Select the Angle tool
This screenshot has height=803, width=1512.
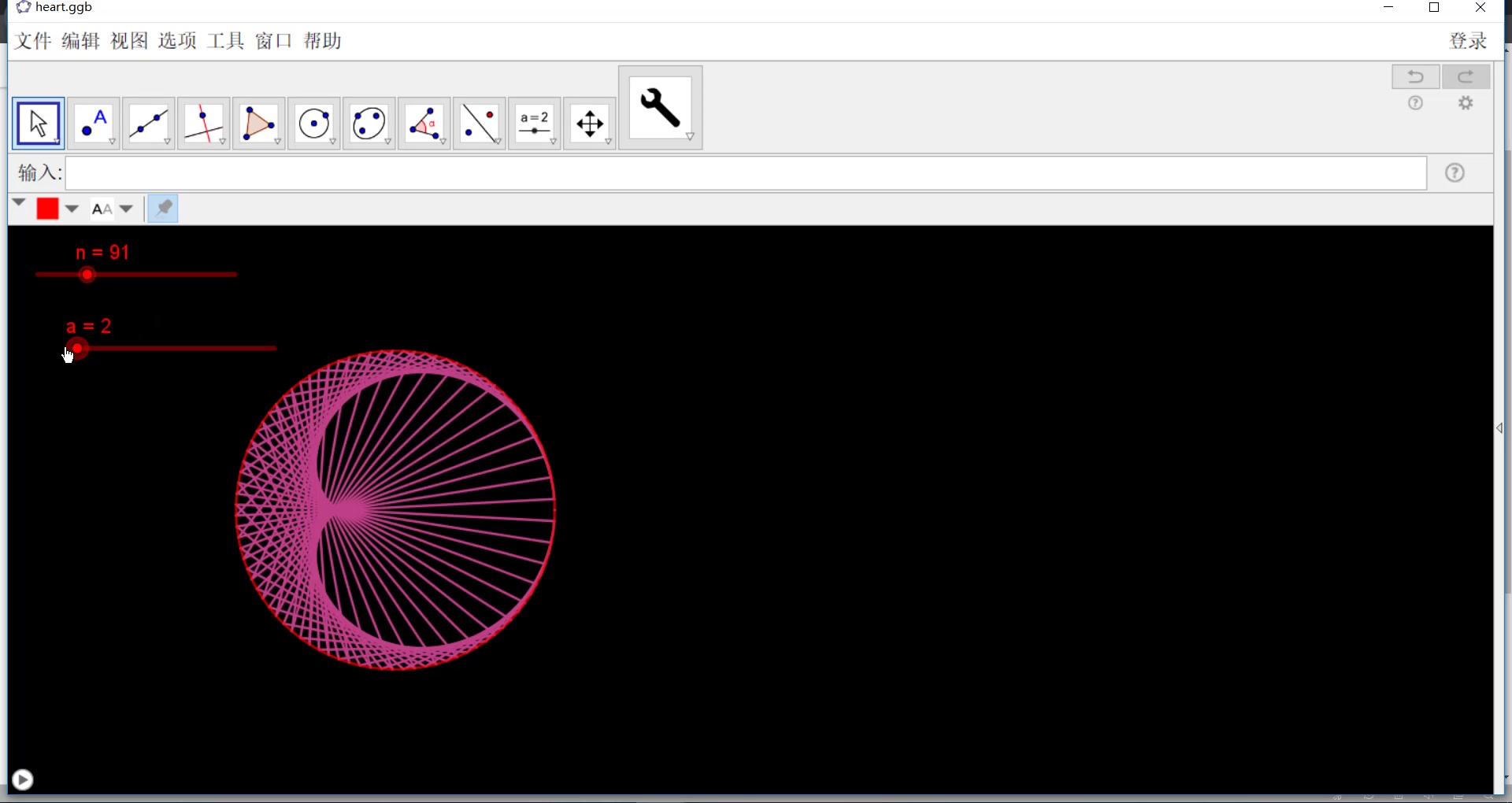click(x=424, y=124)
